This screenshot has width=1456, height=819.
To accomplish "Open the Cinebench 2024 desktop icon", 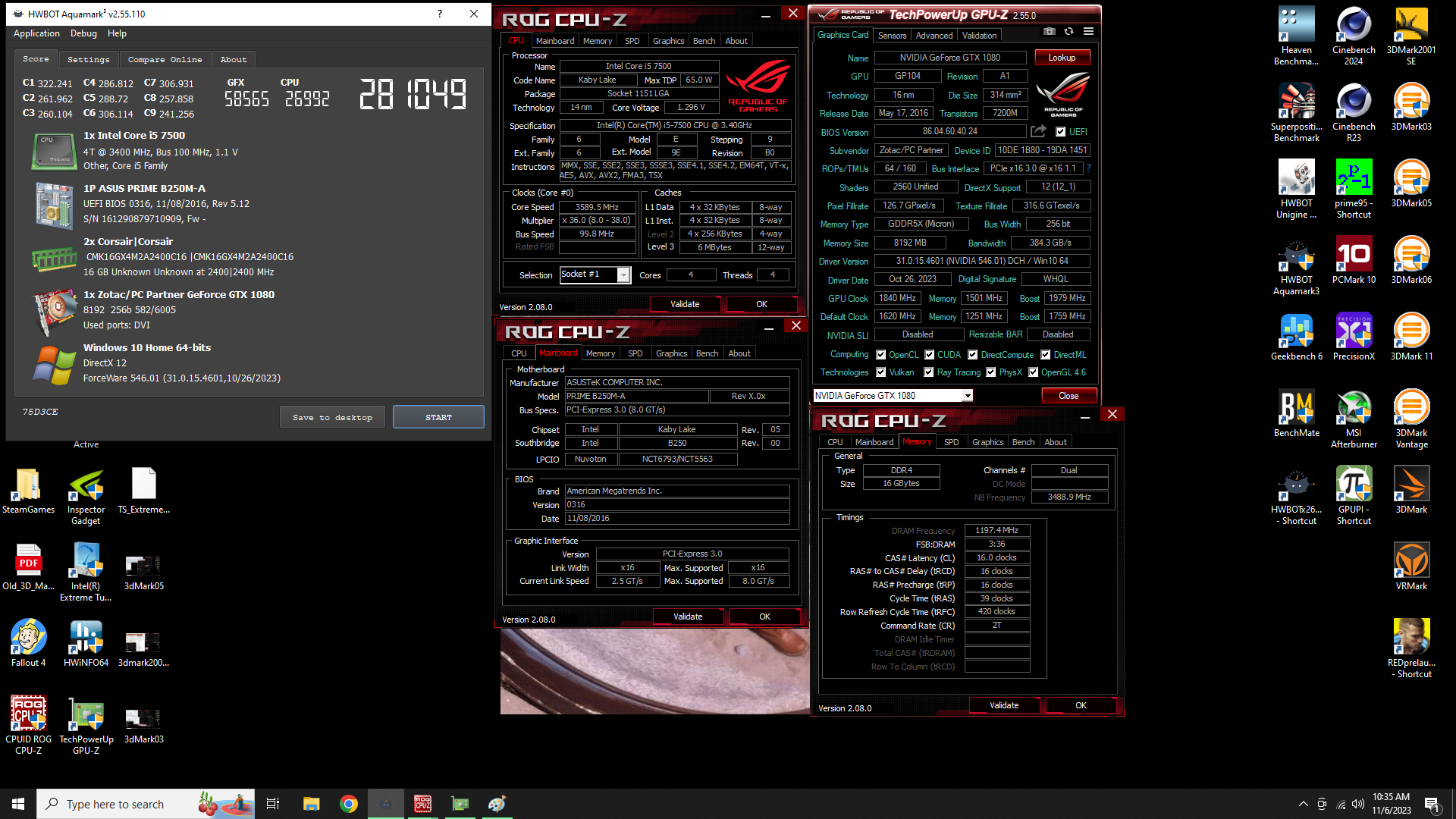I will pos(1354,35).
